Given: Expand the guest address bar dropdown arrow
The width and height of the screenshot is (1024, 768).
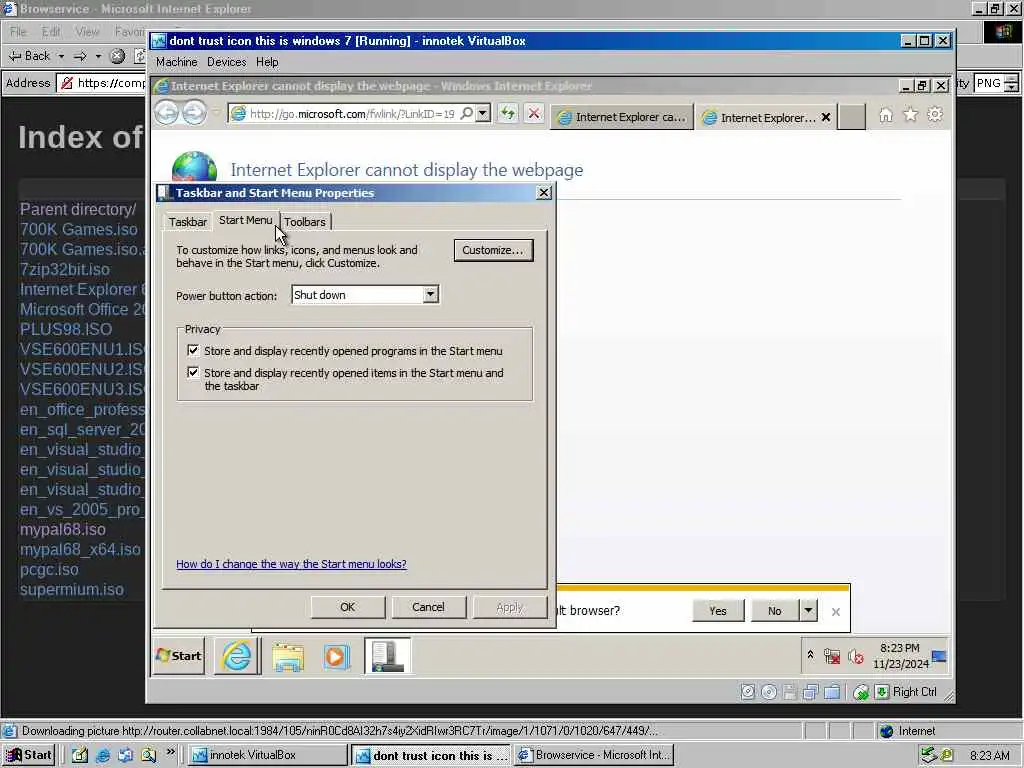Looking at the screenshot, I should 483,114.
